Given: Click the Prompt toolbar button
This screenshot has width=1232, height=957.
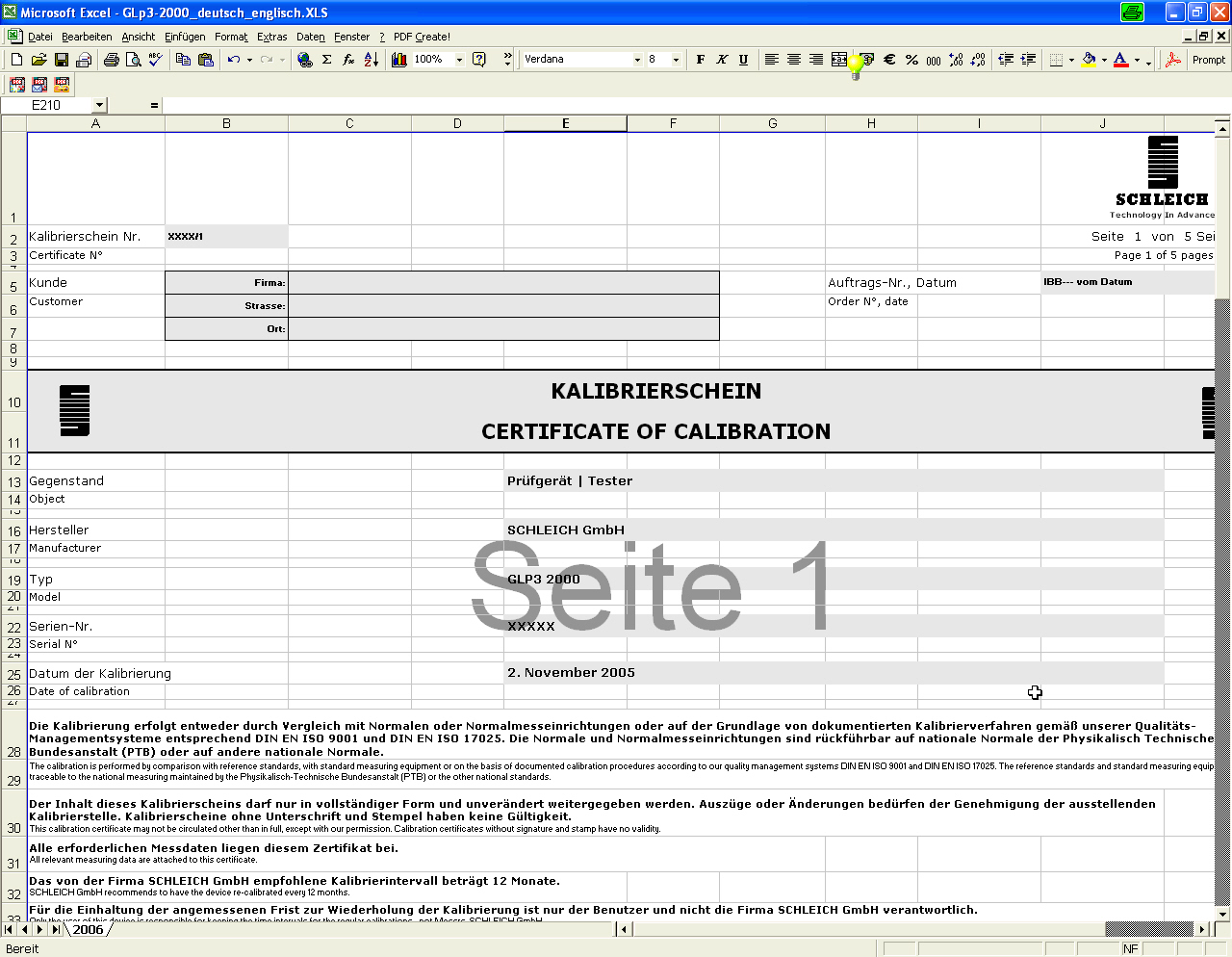Looking at the screenshot, I should [1208, 60].
